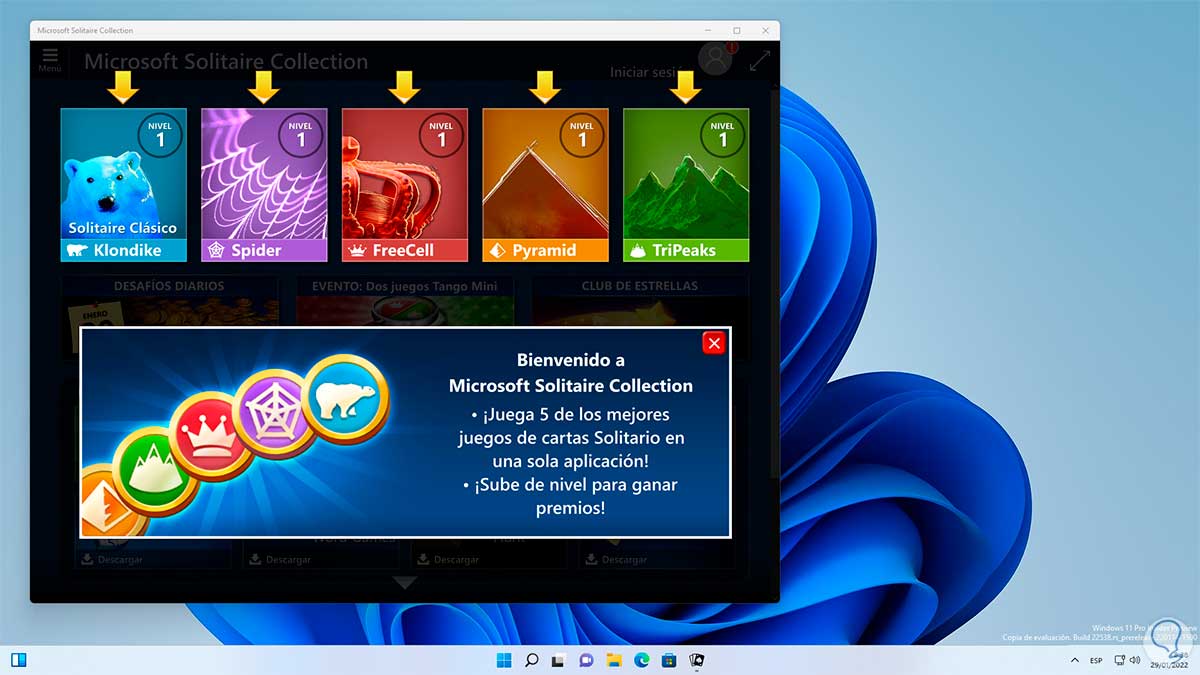Start the FreeCell game tile
This screenshot has height=675, width=1200.
(405, 185)
